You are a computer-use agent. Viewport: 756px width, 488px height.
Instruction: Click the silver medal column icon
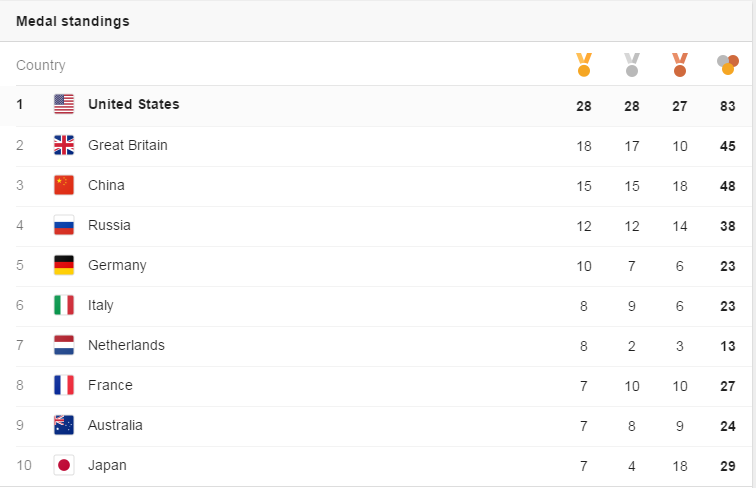[x=632, y=65]
